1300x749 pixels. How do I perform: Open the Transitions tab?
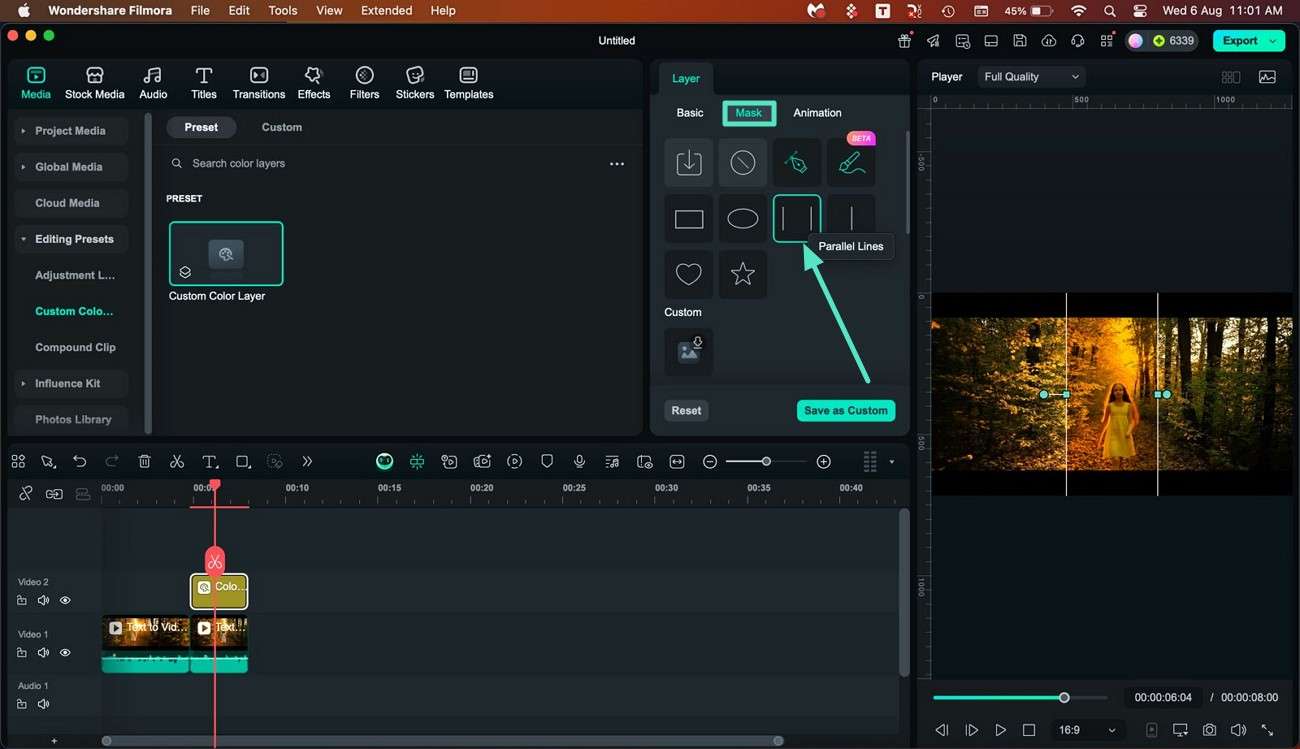coord(259,83)
